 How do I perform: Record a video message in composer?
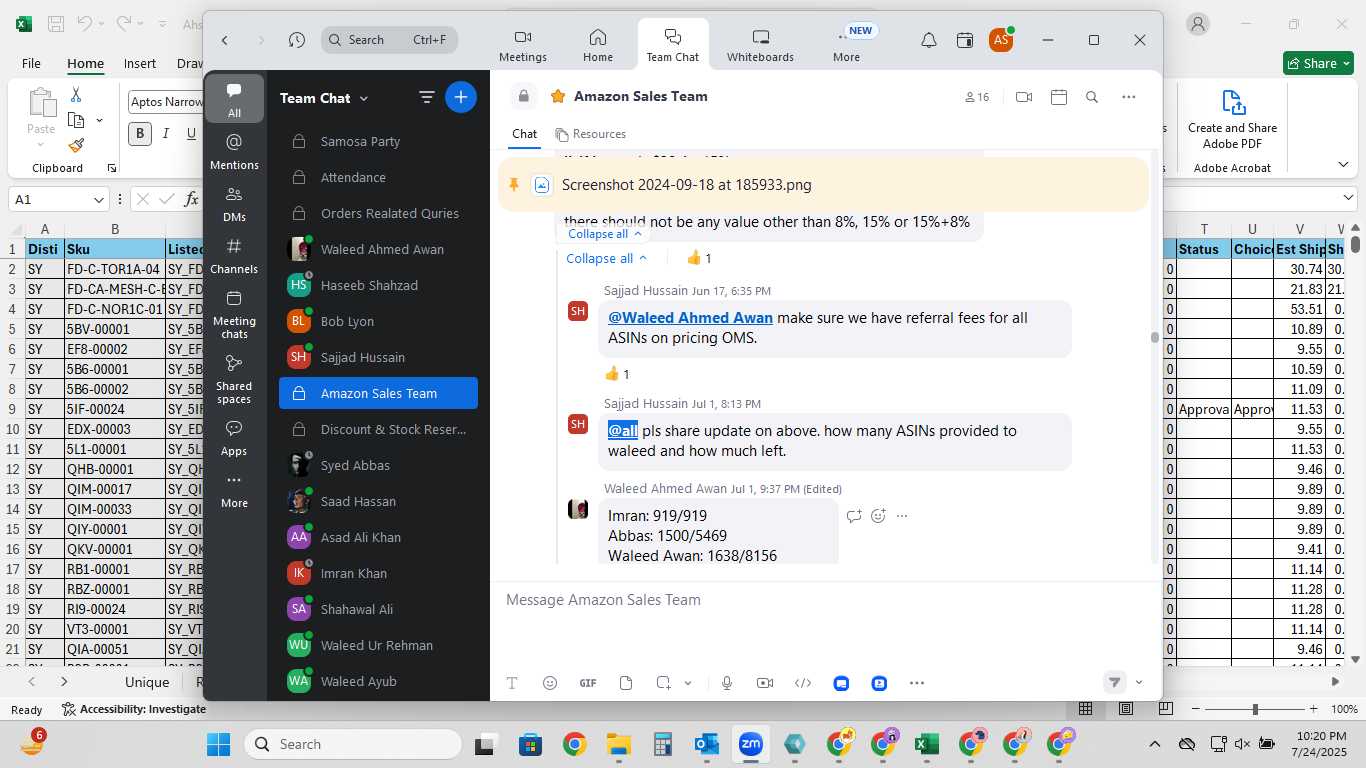(x=765, y=683)
